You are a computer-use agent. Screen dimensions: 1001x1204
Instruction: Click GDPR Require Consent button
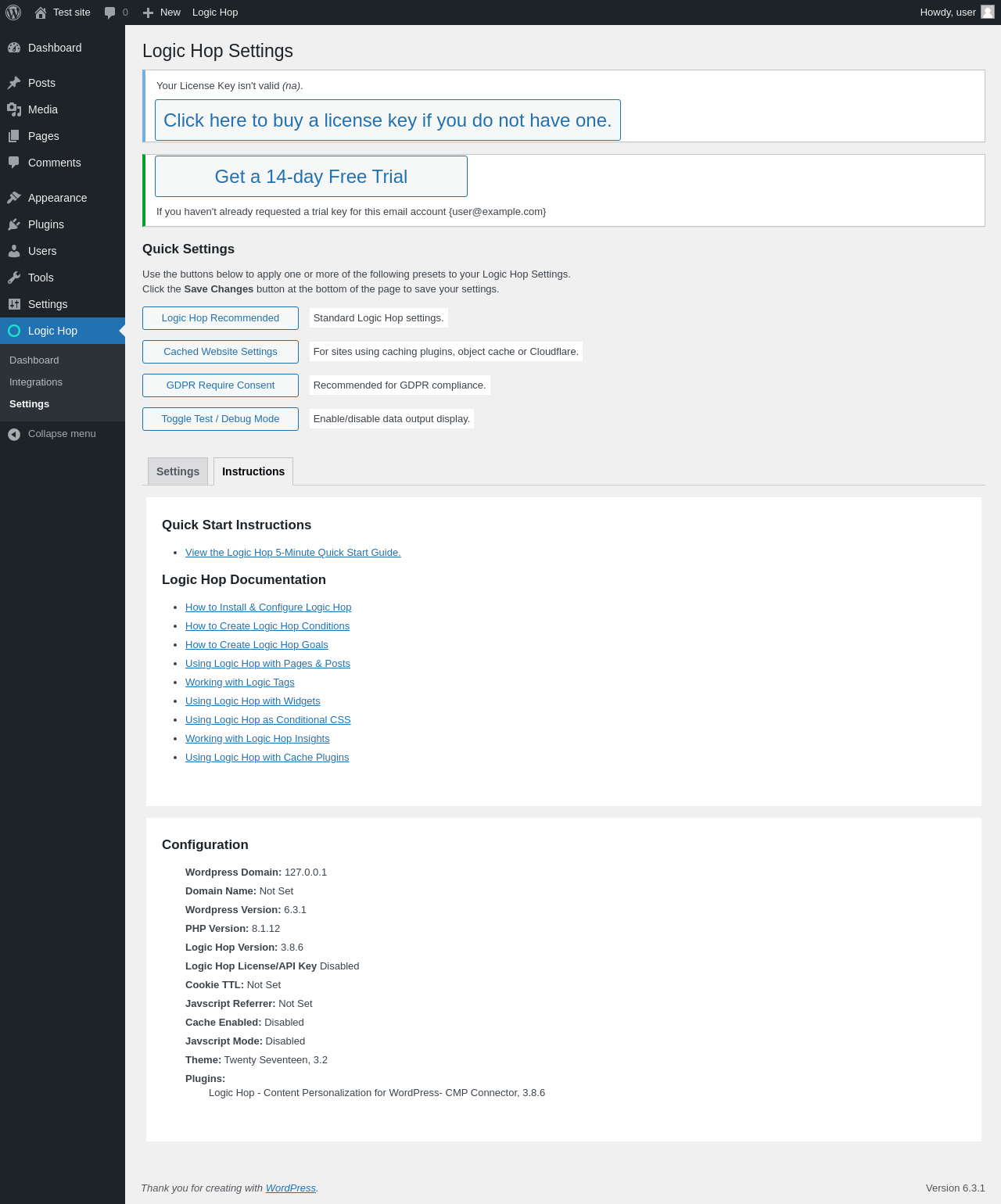221,385
